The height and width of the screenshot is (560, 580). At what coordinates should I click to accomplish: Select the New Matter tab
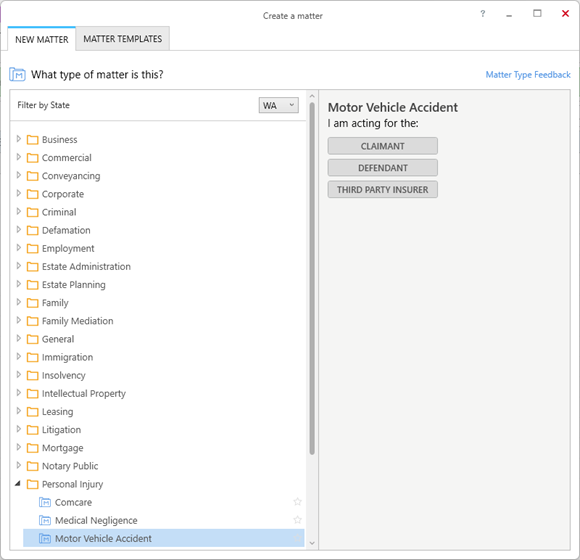[x=42, y=39]
